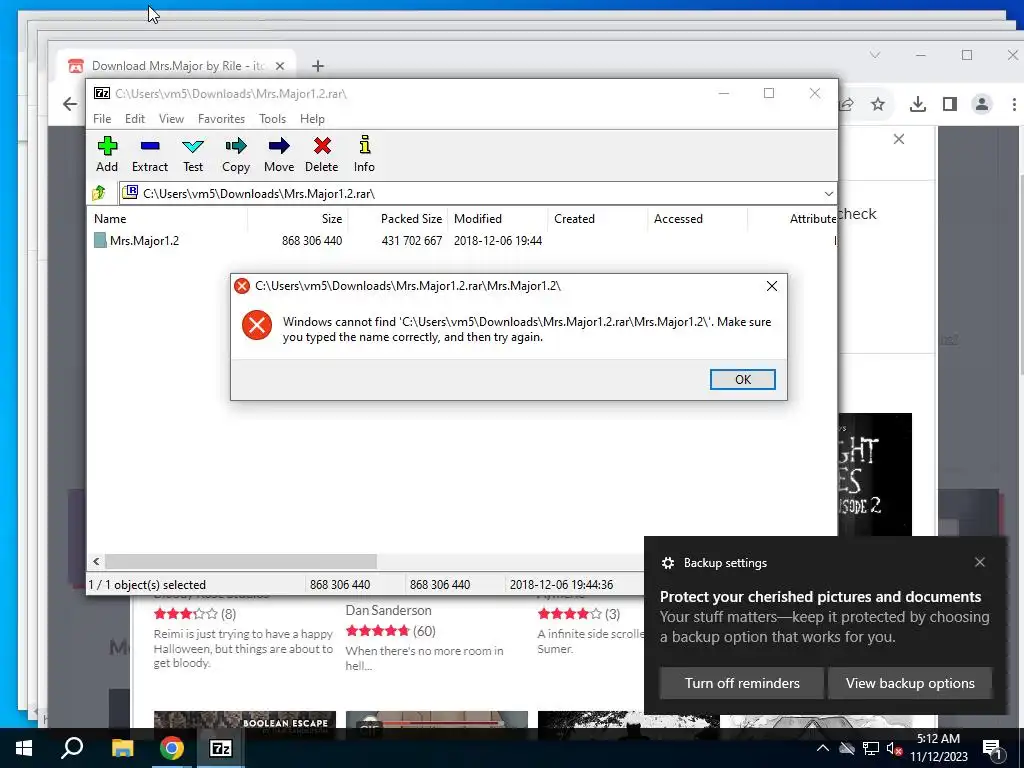This screenshot has height=768, width=1024.
Task: Switch to Chrome on the taskbar
Action: [x=172, y=748]
